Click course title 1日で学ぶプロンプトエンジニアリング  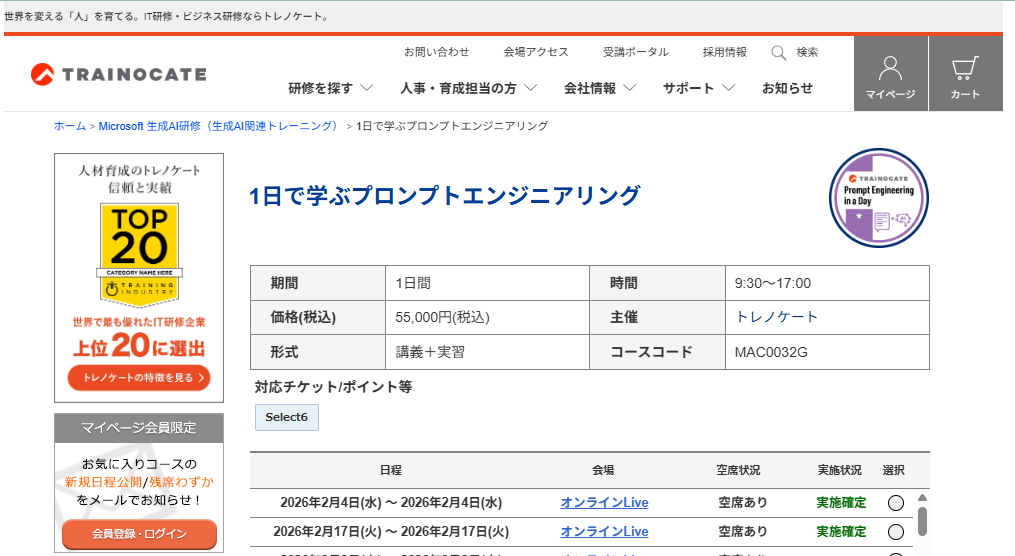445,195
